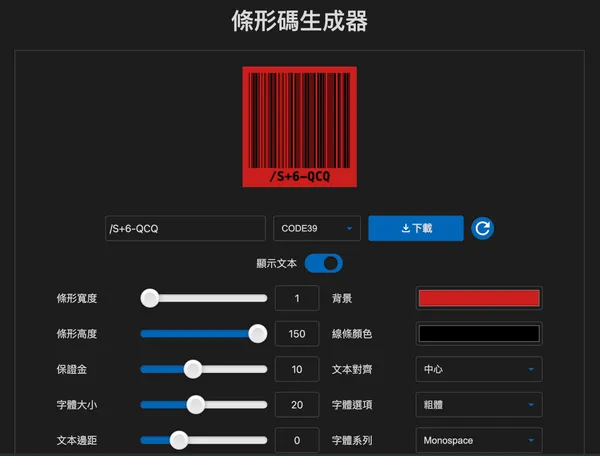Click the 保證金 margin slider handle
Image resolution: width=600 pixels, height=456 pixels.
(x=193, y=369)
